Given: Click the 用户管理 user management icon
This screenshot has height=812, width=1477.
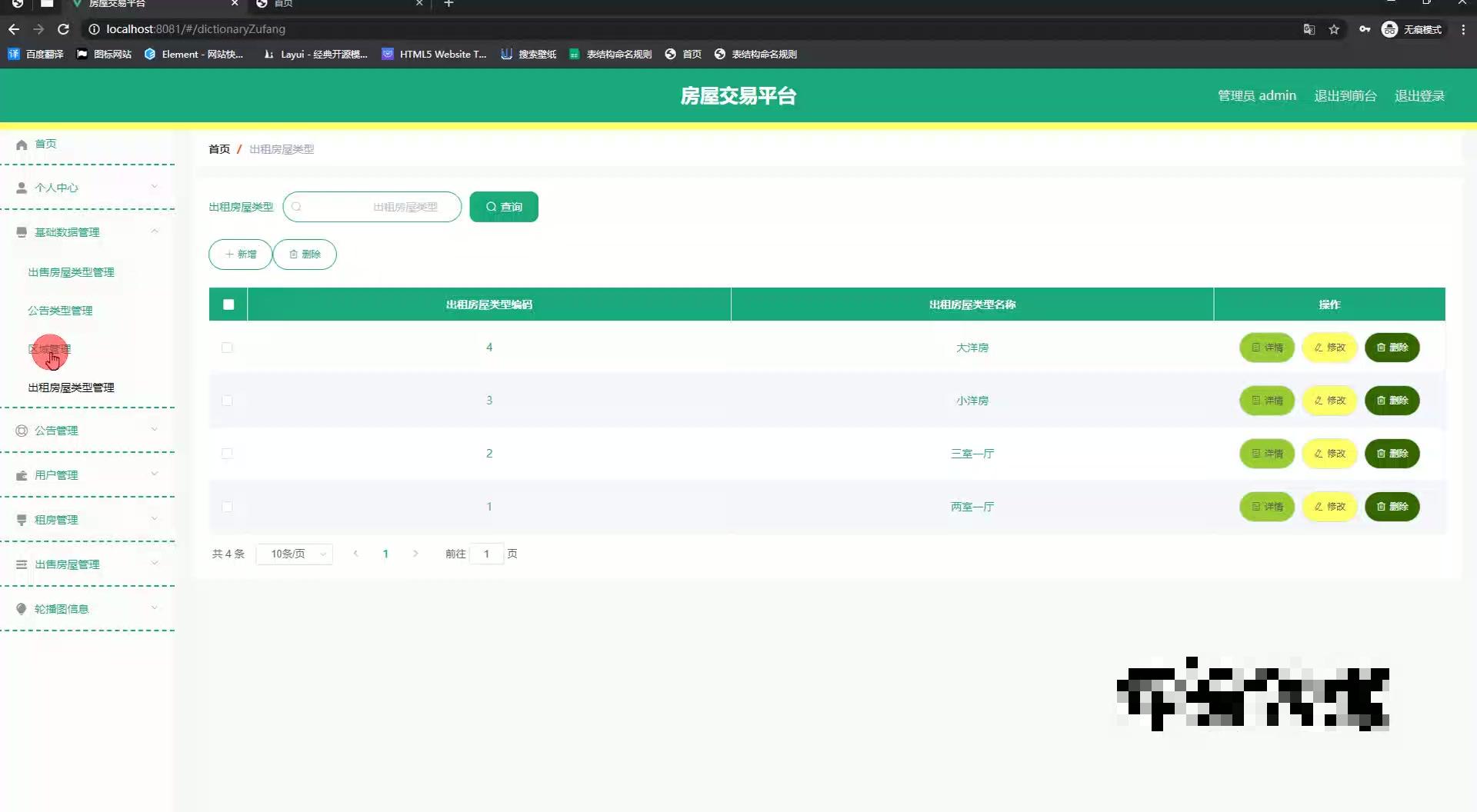Looking at the screenshot, I should point(21,474).
